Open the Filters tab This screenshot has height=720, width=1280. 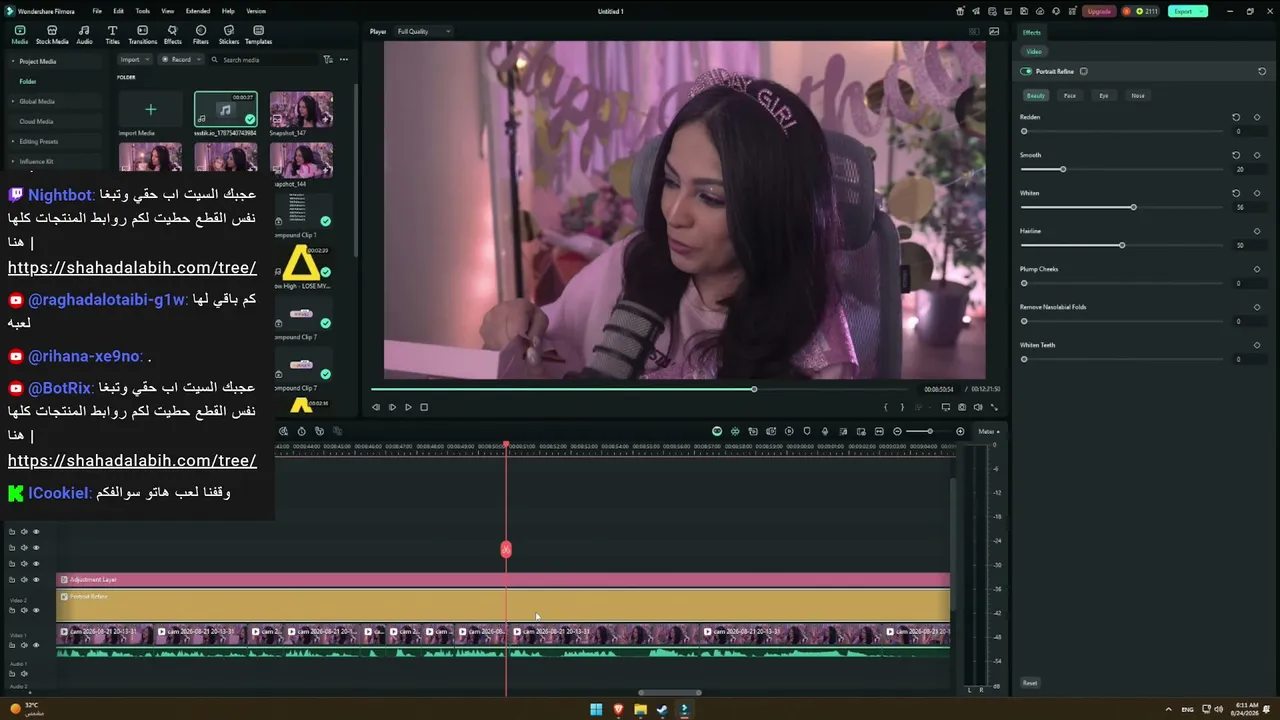click(x=201, y=35)
